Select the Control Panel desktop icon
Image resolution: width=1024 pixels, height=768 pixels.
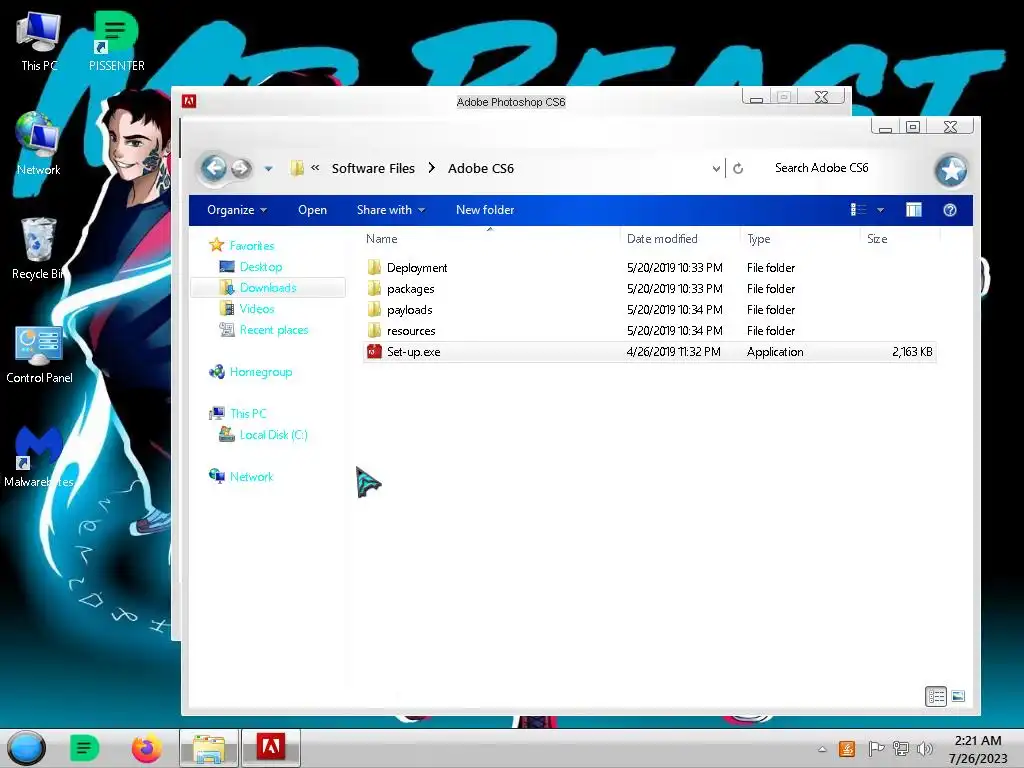point(39,355)
